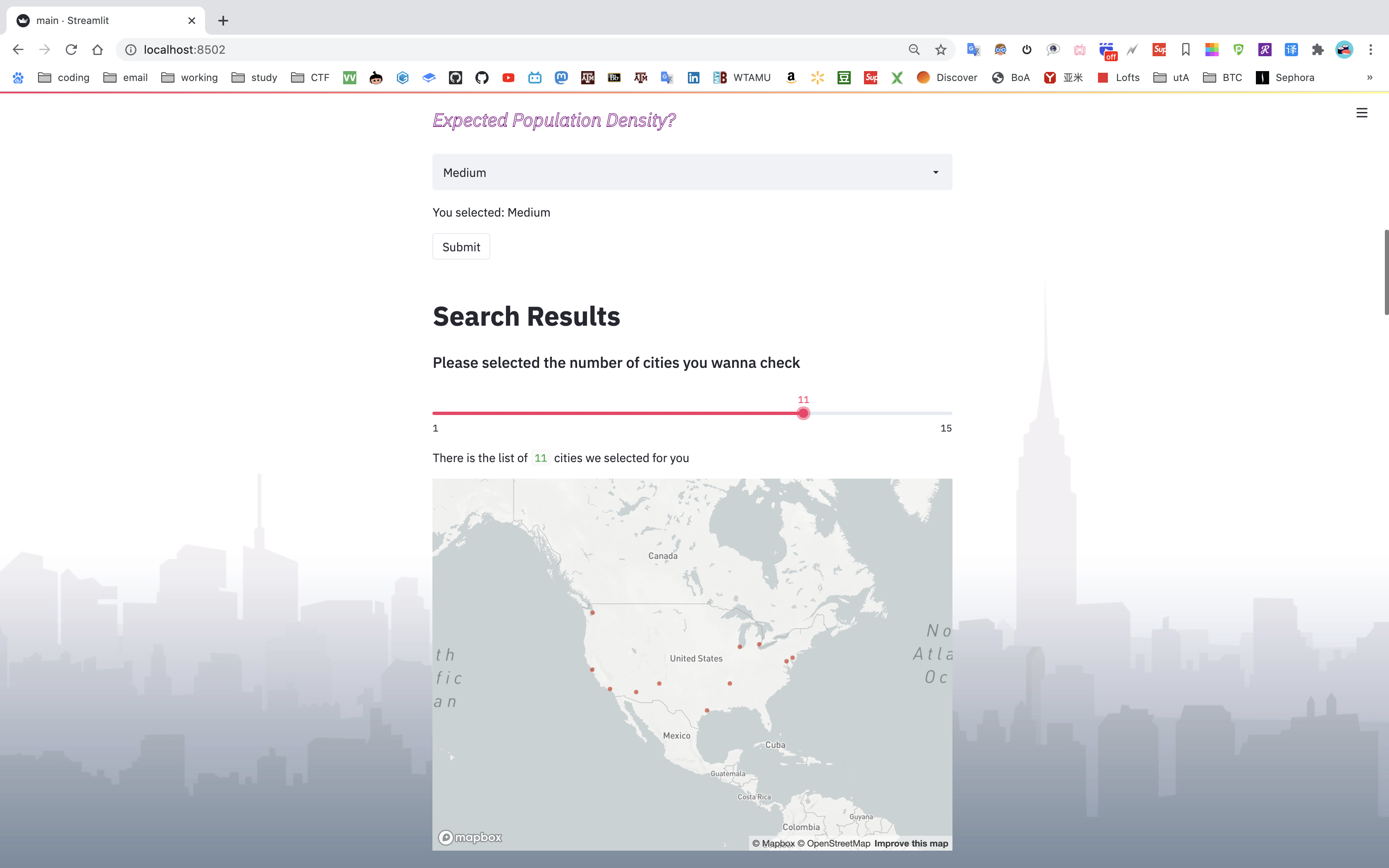Click the LinkedIn bookmark icon
Image resolution: width=1389 pixels, height=868 pixels.
[693, 78]
